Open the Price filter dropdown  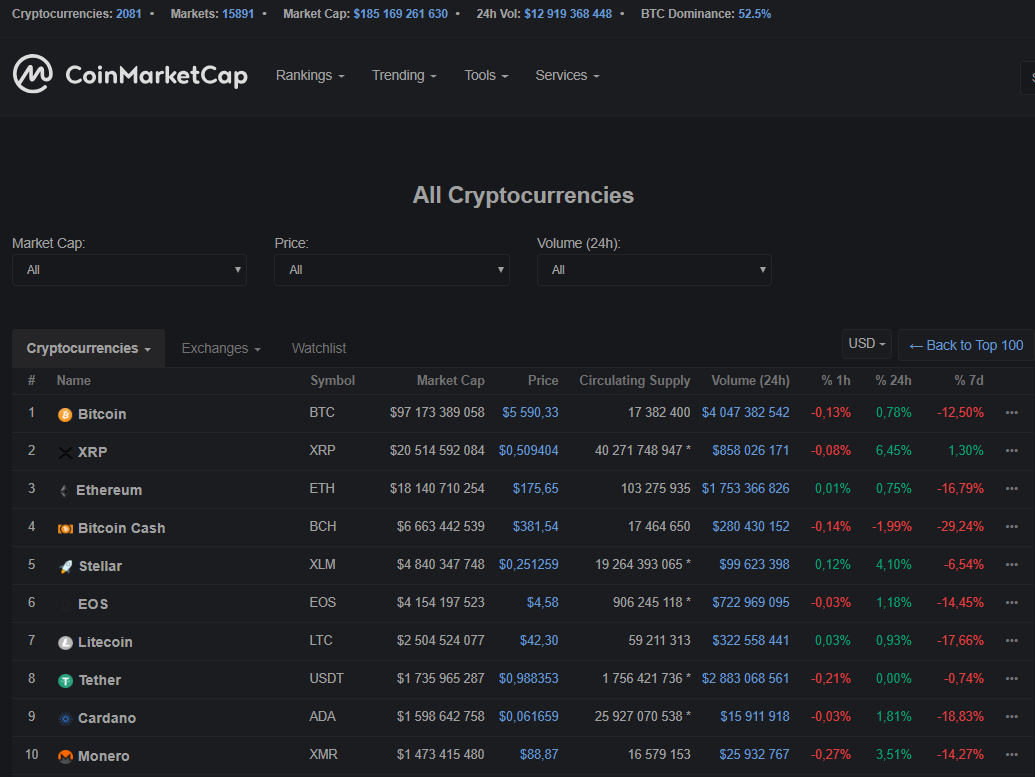tap(391, 270)
